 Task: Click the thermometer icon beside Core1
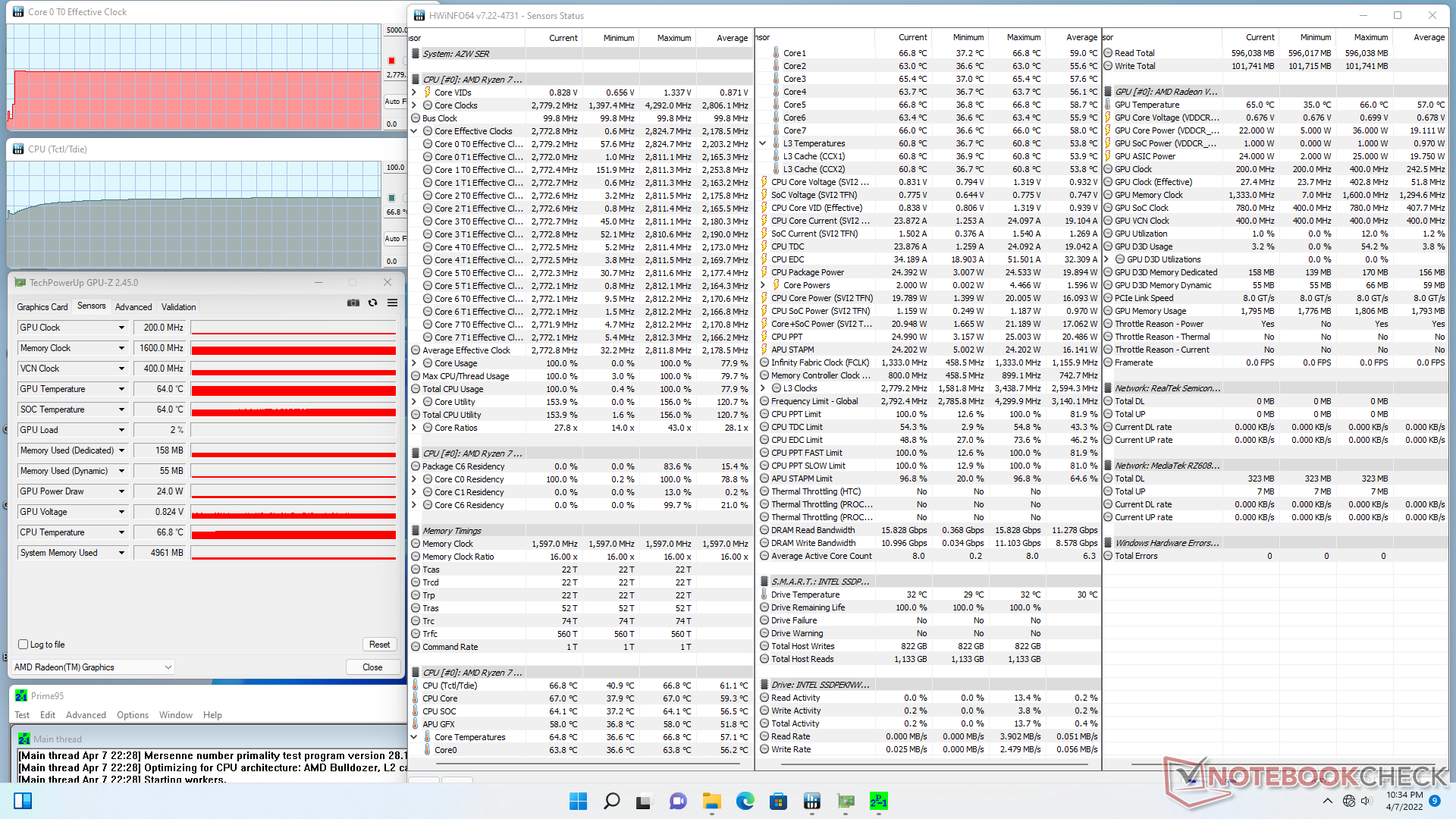point(776,53)
